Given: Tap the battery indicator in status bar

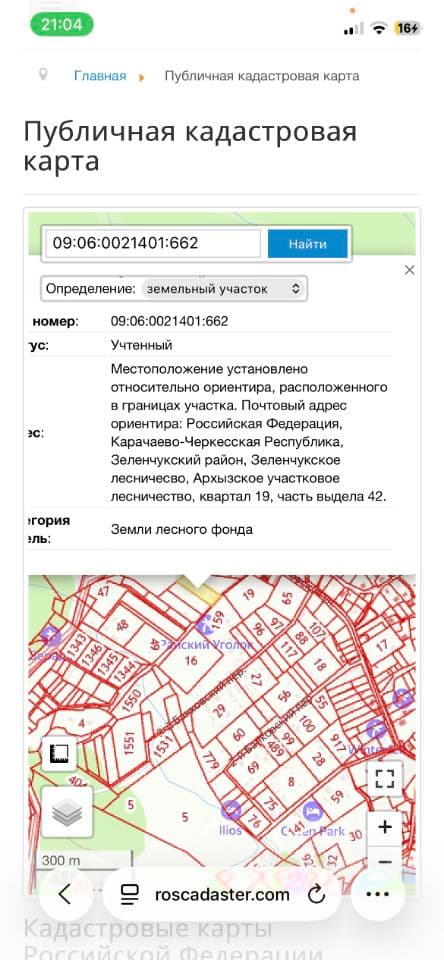Looking at the screenshot, I should [408, 28].
